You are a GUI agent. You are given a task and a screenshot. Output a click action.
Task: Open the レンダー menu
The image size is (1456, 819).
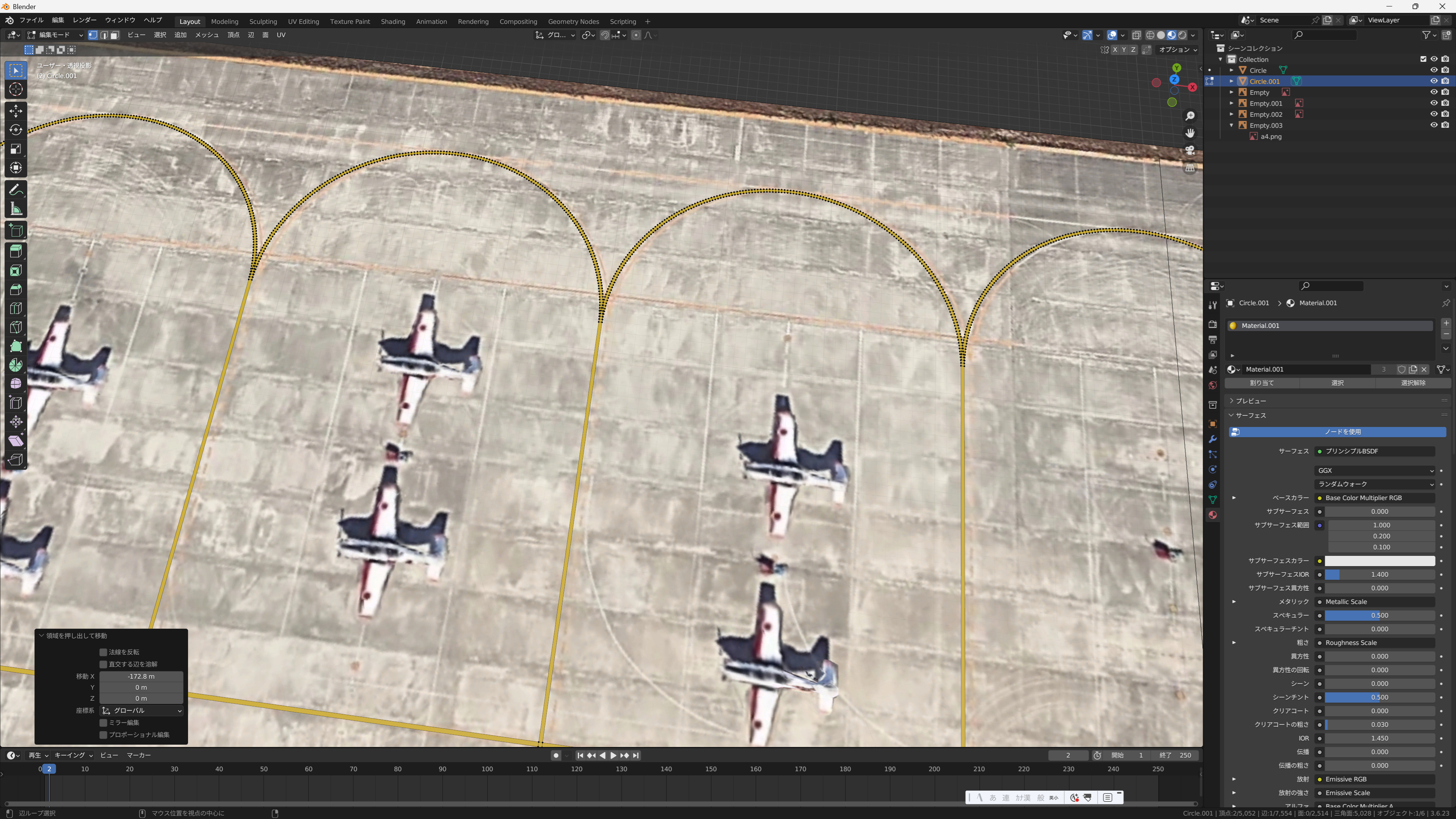pyautogui.click(x=85, y=20)
